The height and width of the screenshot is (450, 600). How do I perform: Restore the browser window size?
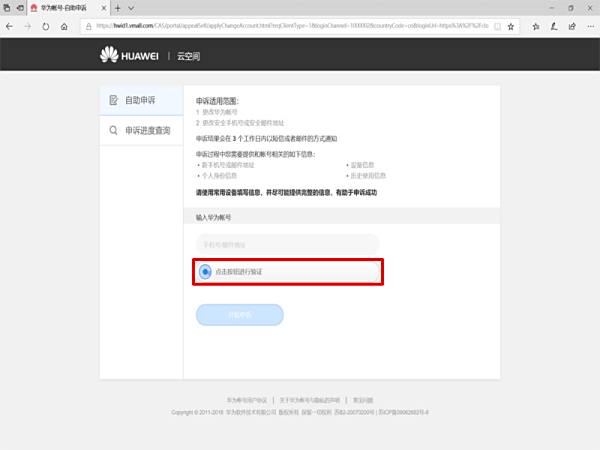click(571, 8)
